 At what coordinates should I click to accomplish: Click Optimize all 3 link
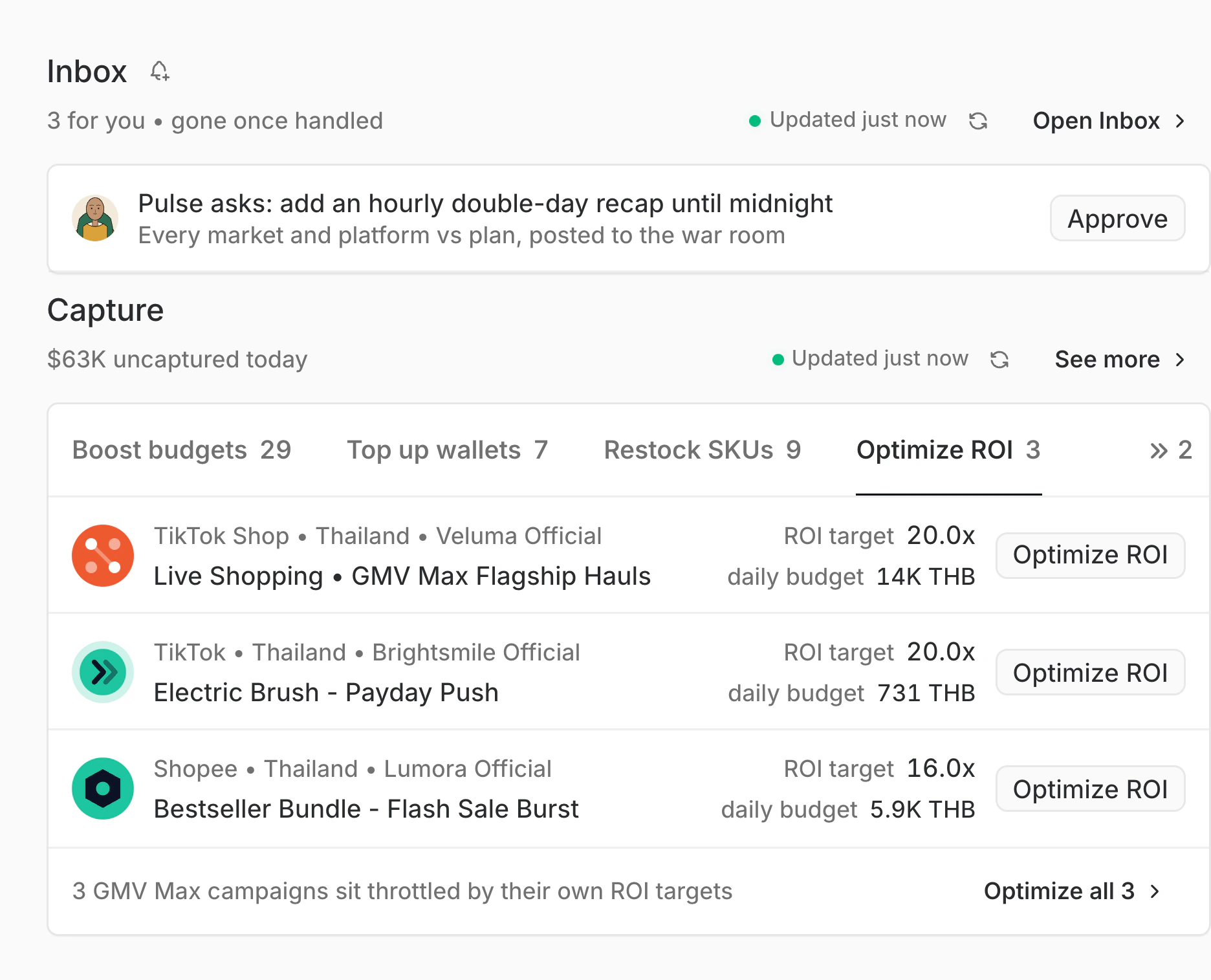[1072, 891]
